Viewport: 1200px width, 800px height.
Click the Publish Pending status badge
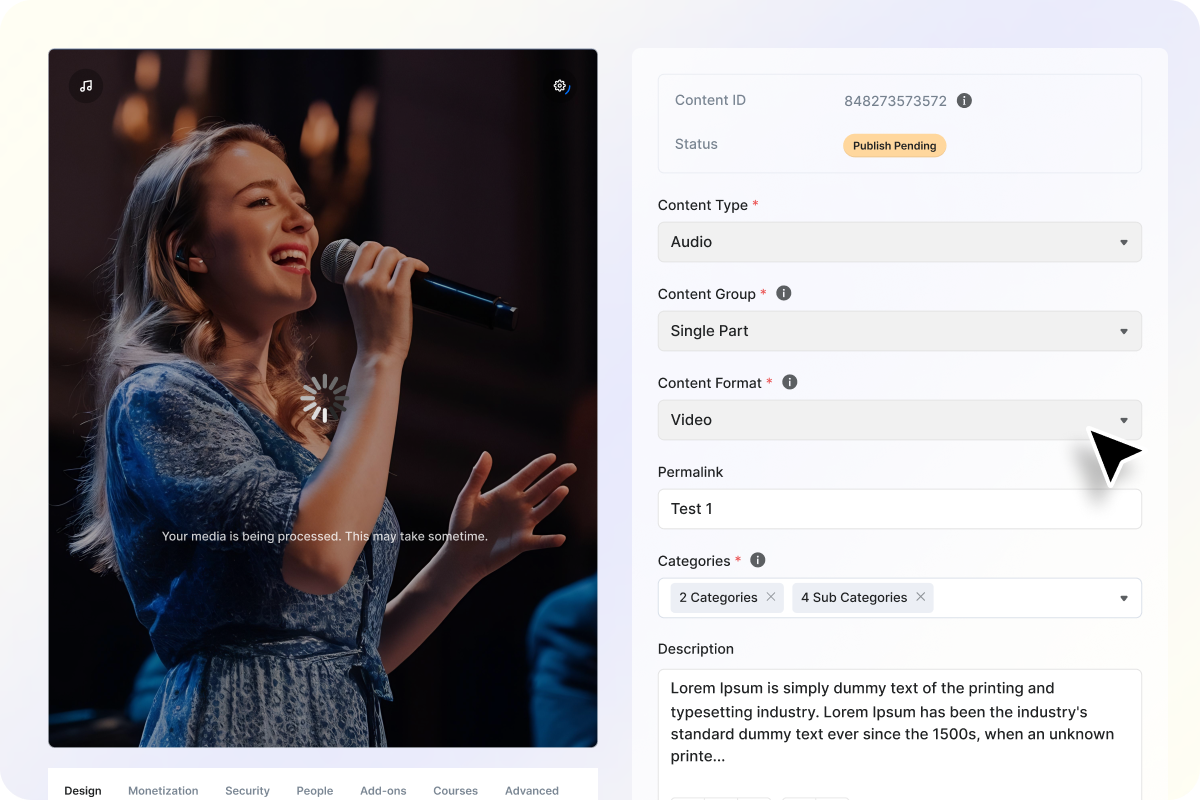click(x=894, y=146)
